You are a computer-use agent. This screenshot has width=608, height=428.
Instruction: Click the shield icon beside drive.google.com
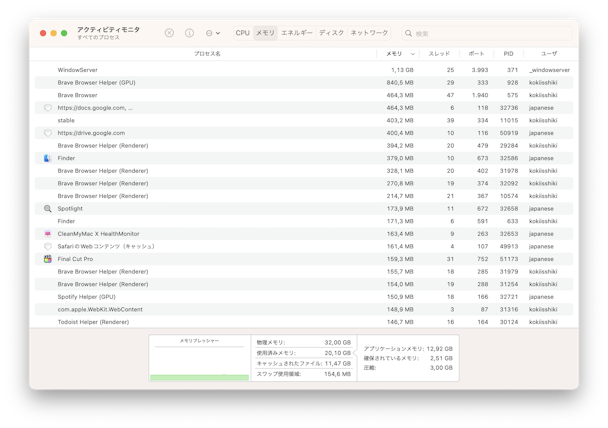(x=47, y=133)
